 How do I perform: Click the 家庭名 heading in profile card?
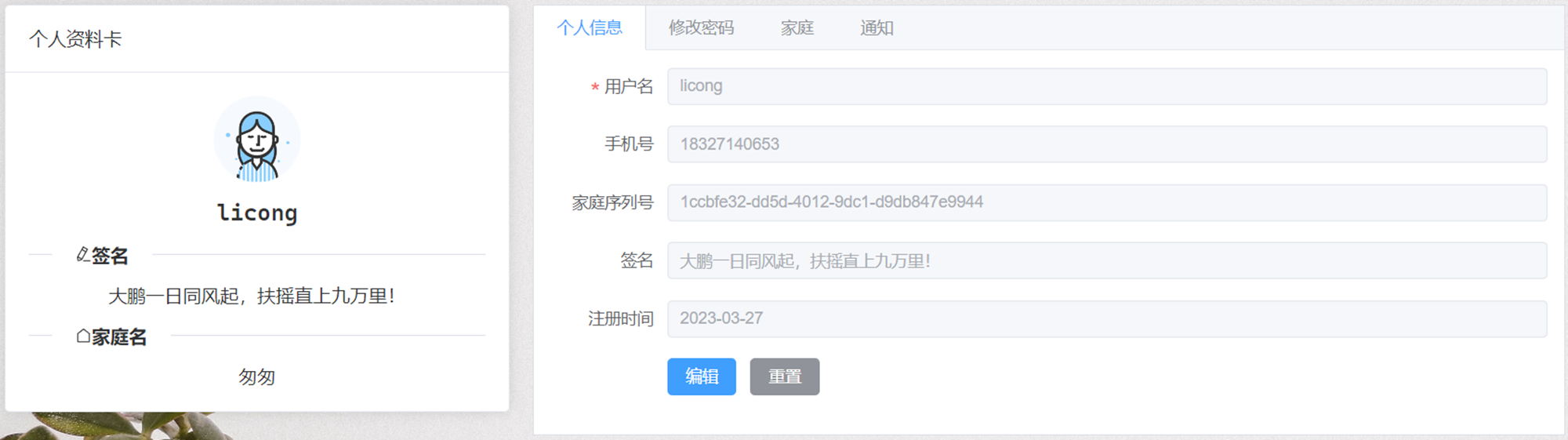pos(119,337)
